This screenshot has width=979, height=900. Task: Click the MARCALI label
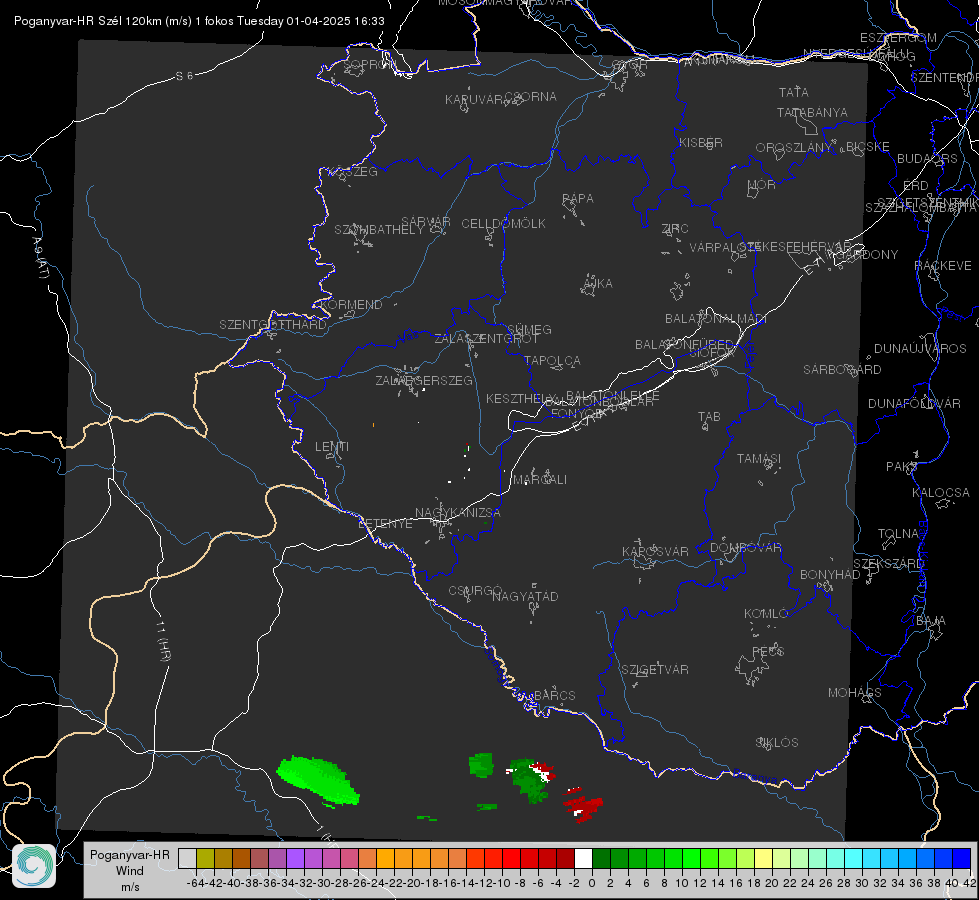[540, 480]
